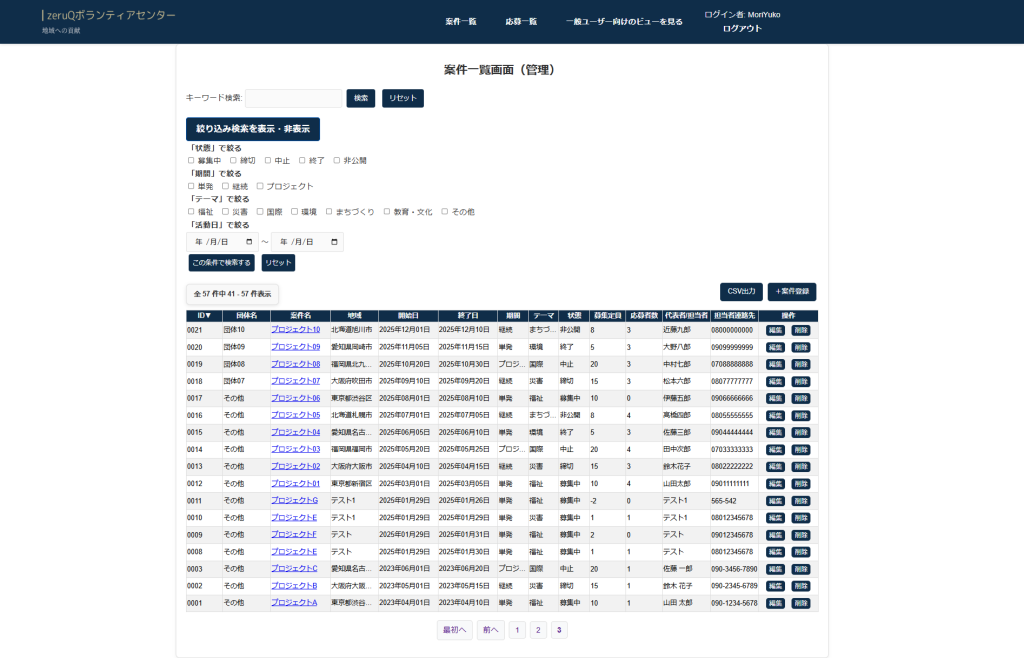Viewport: 1024px width, 658px height.
Task: Sort by ID▼ column header
Action: pos(204,316)
